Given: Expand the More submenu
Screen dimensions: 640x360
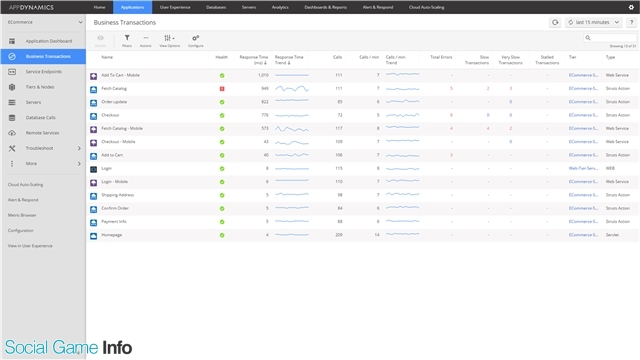Looking at the screenshot, I should pyautogui.click(x=79, y=164).
